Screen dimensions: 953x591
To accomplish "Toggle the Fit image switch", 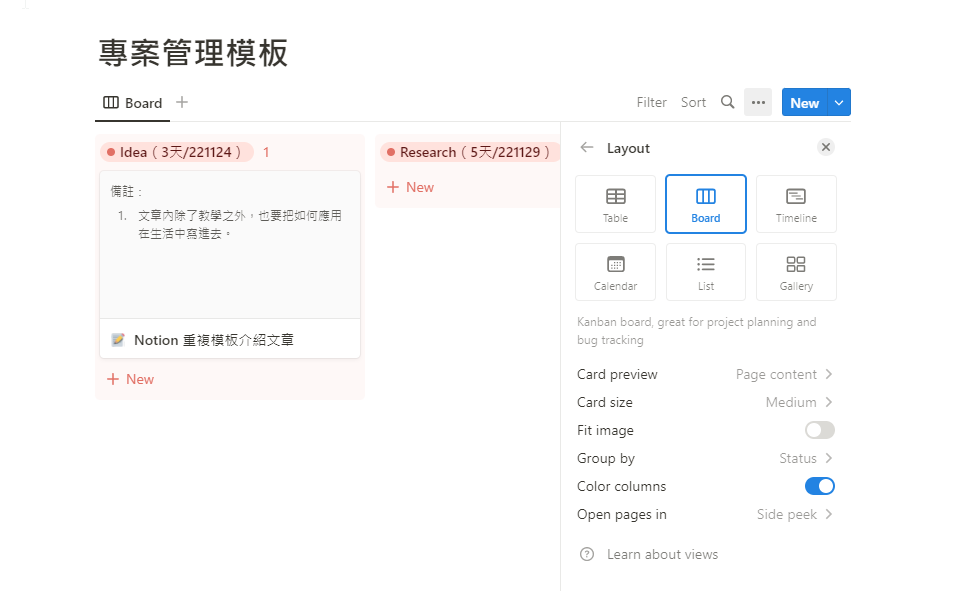I will 819,430.
